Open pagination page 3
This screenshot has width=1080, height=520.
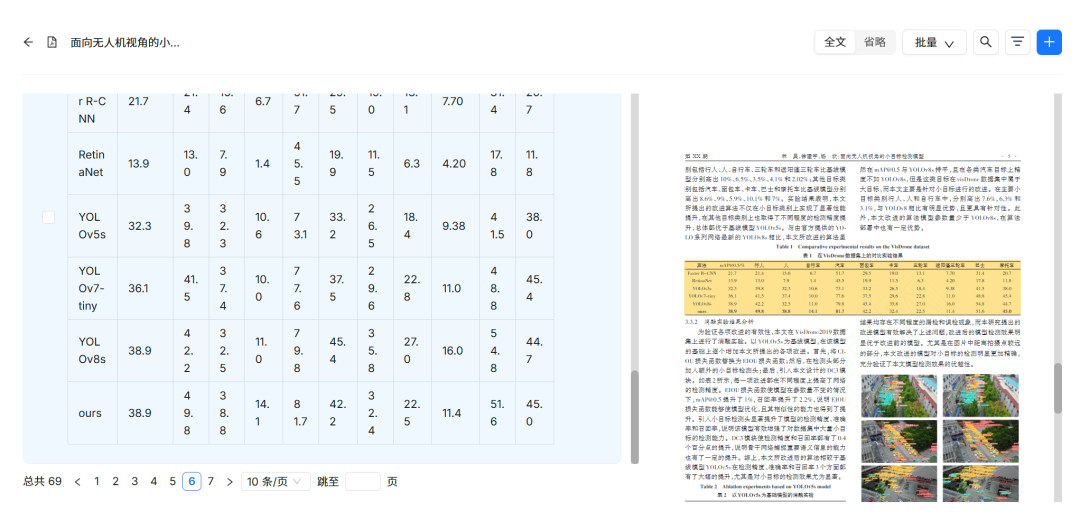click(x=135, y=481)
